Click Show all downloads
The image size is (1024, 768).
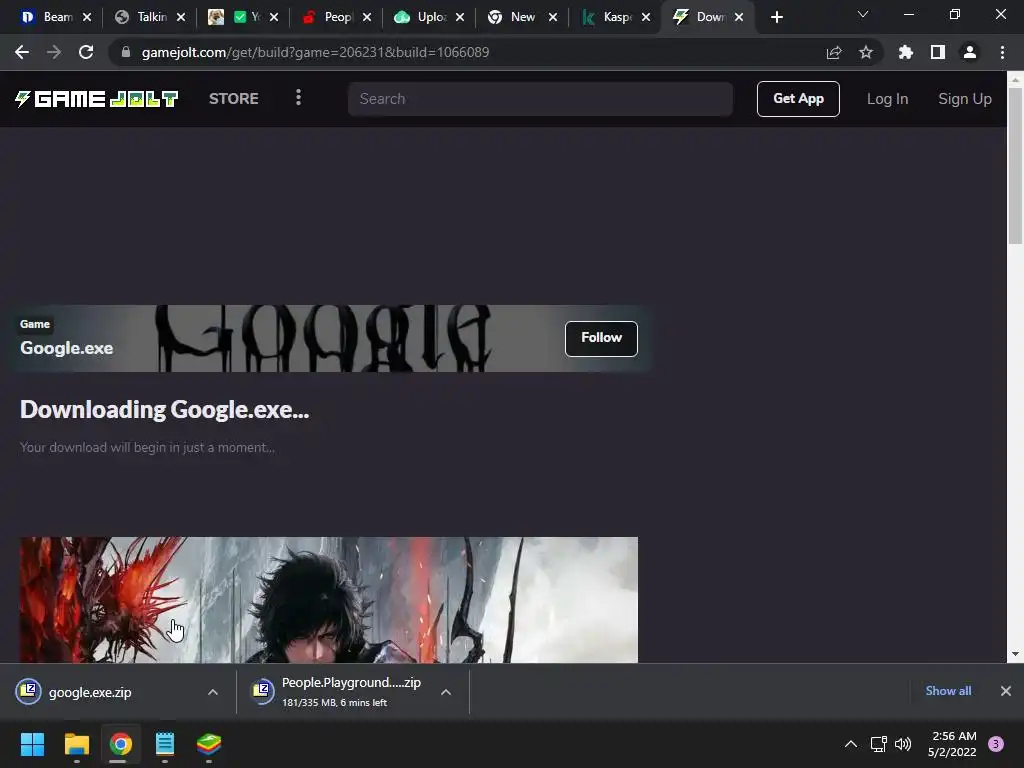coord(948,691)
